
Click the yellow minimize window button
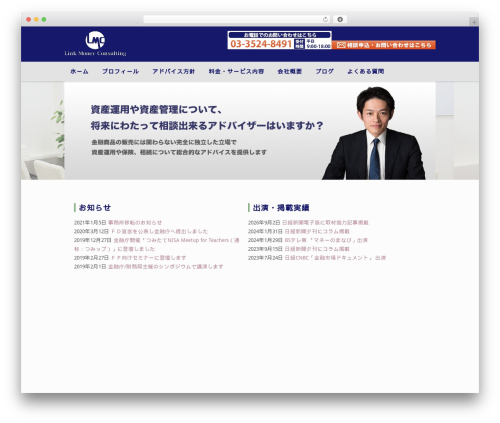[x=36, y=19]
